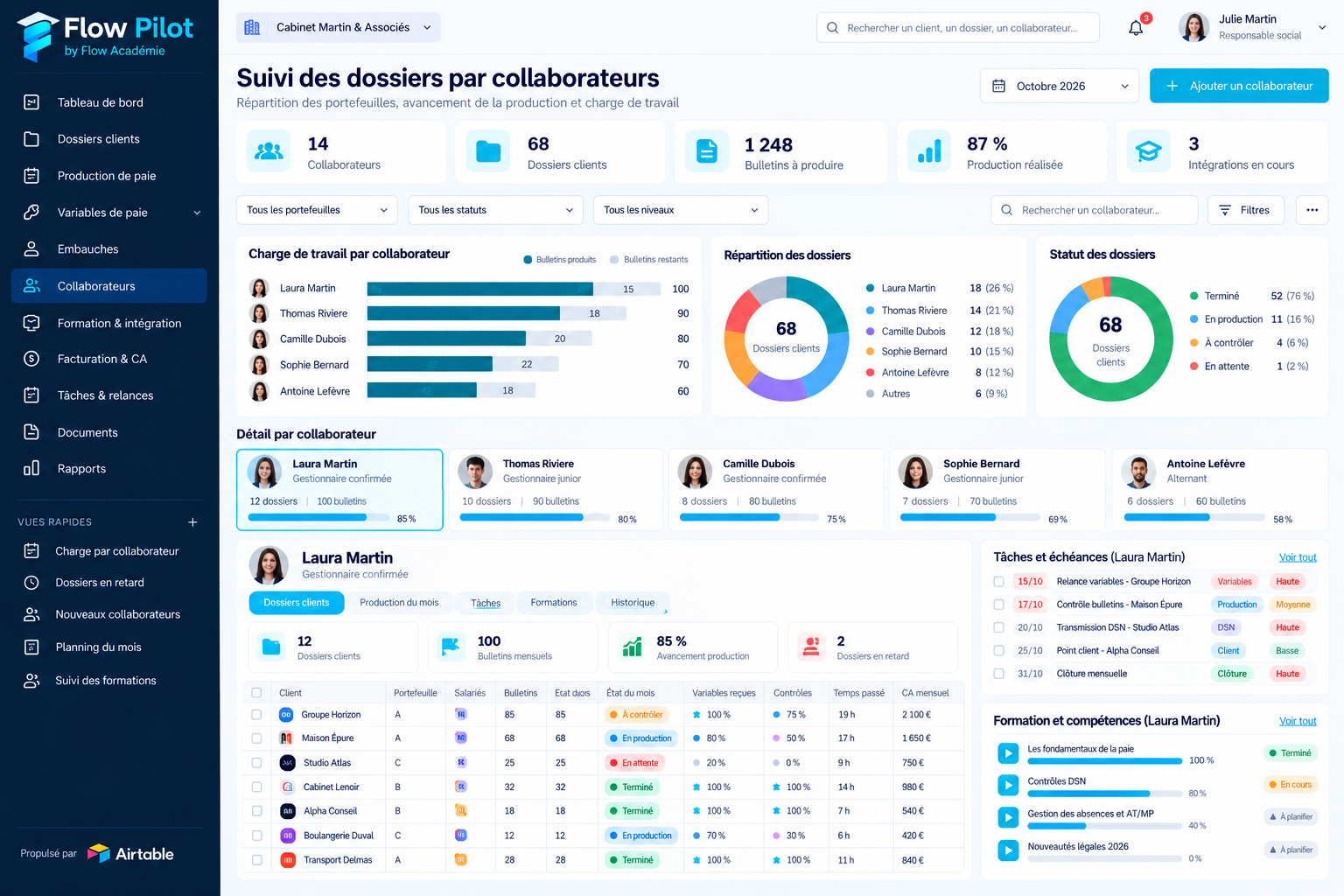Select the Camille Dubois collaborator card

click(775, 490)
